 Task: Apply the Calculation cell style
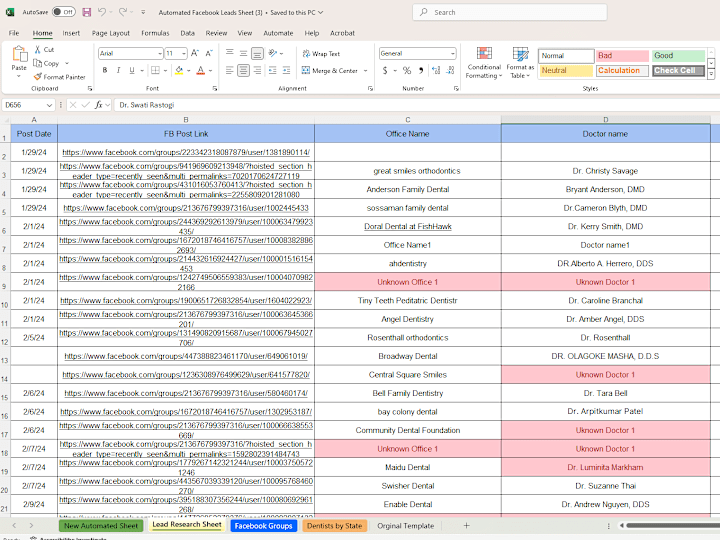[623, 71]
